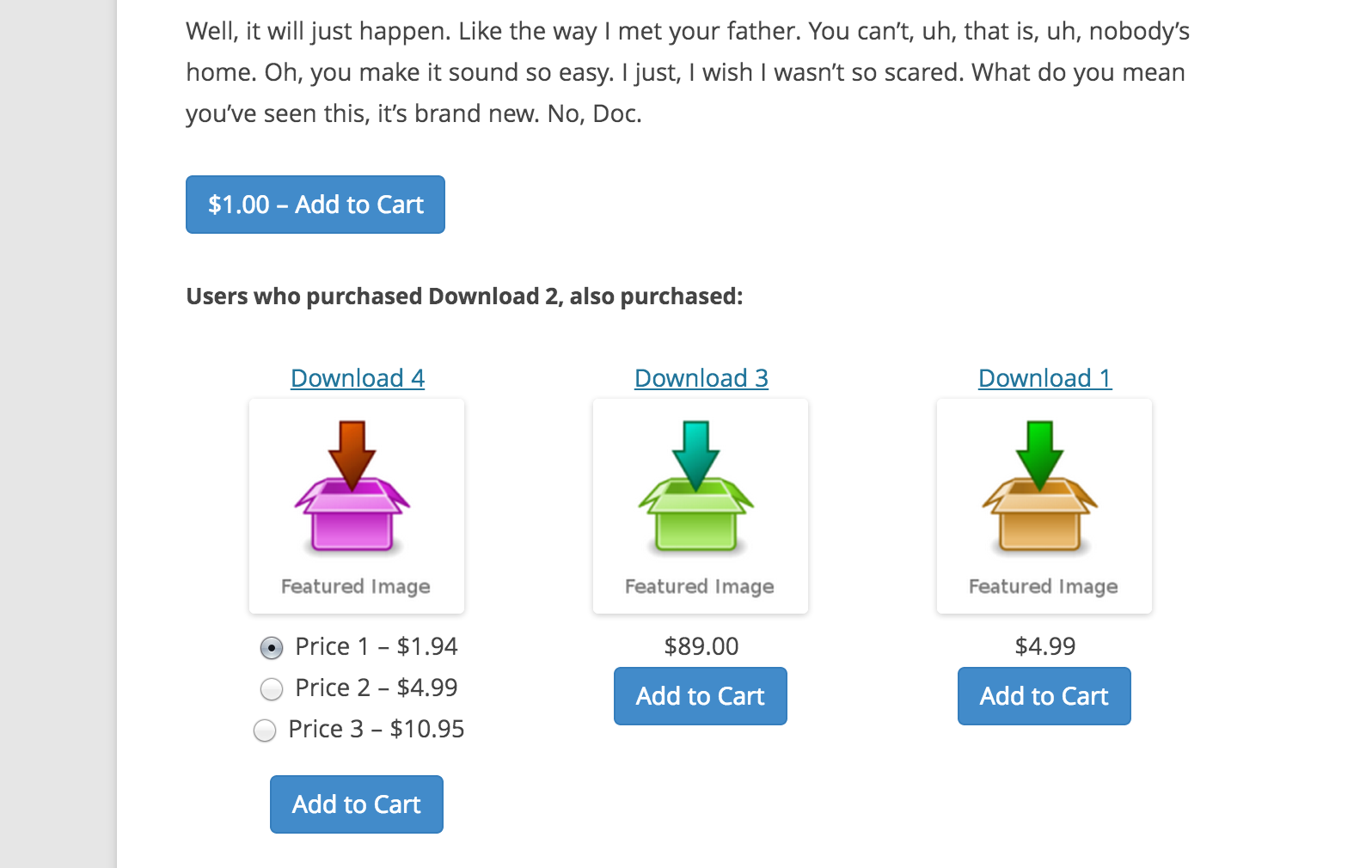Choose the Price 3 – $10.95 radio option
The width and height of the screenshot is (1372, 868).
point(265,730)
